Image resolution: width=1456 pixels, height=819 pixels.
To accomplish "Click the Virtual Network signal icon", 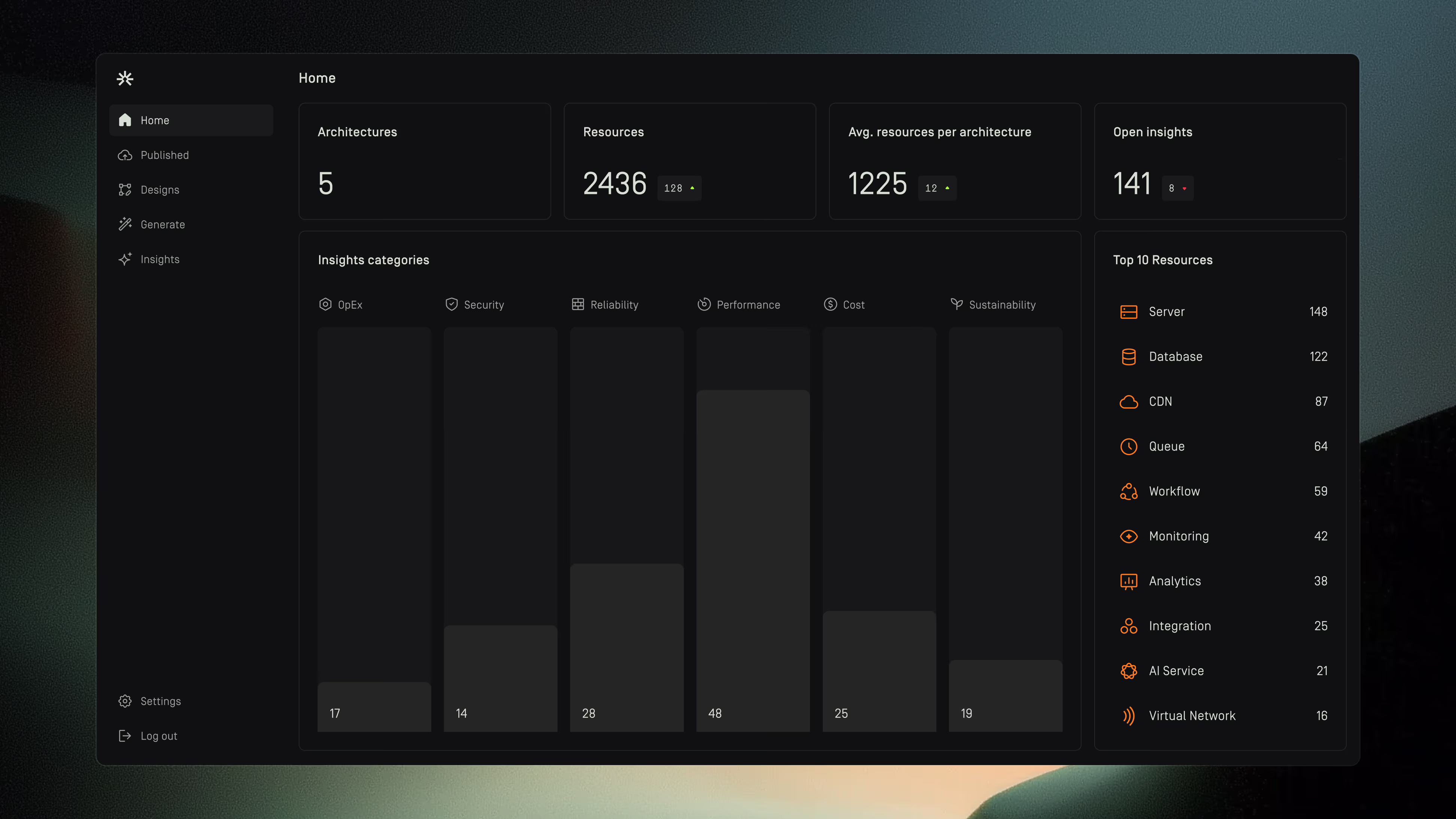I will click(1129, 716).
